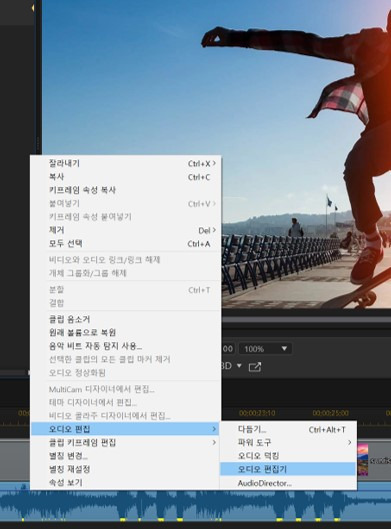Click the 분할 (Split) entry
Screen dimensions: 391x529
pos(125,290)
